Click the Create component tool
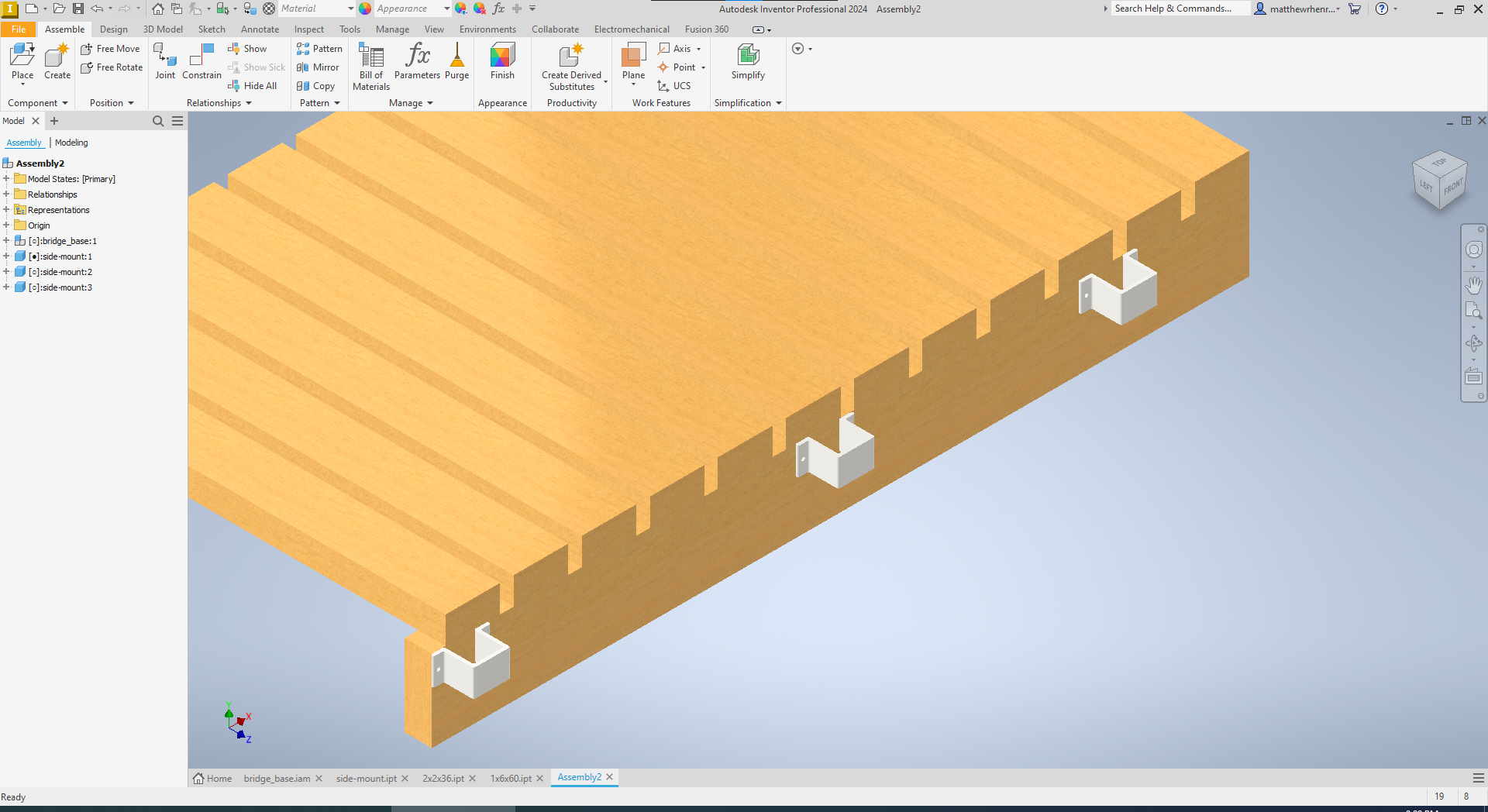Screen dimensions: 1488x812 point(57,60)
